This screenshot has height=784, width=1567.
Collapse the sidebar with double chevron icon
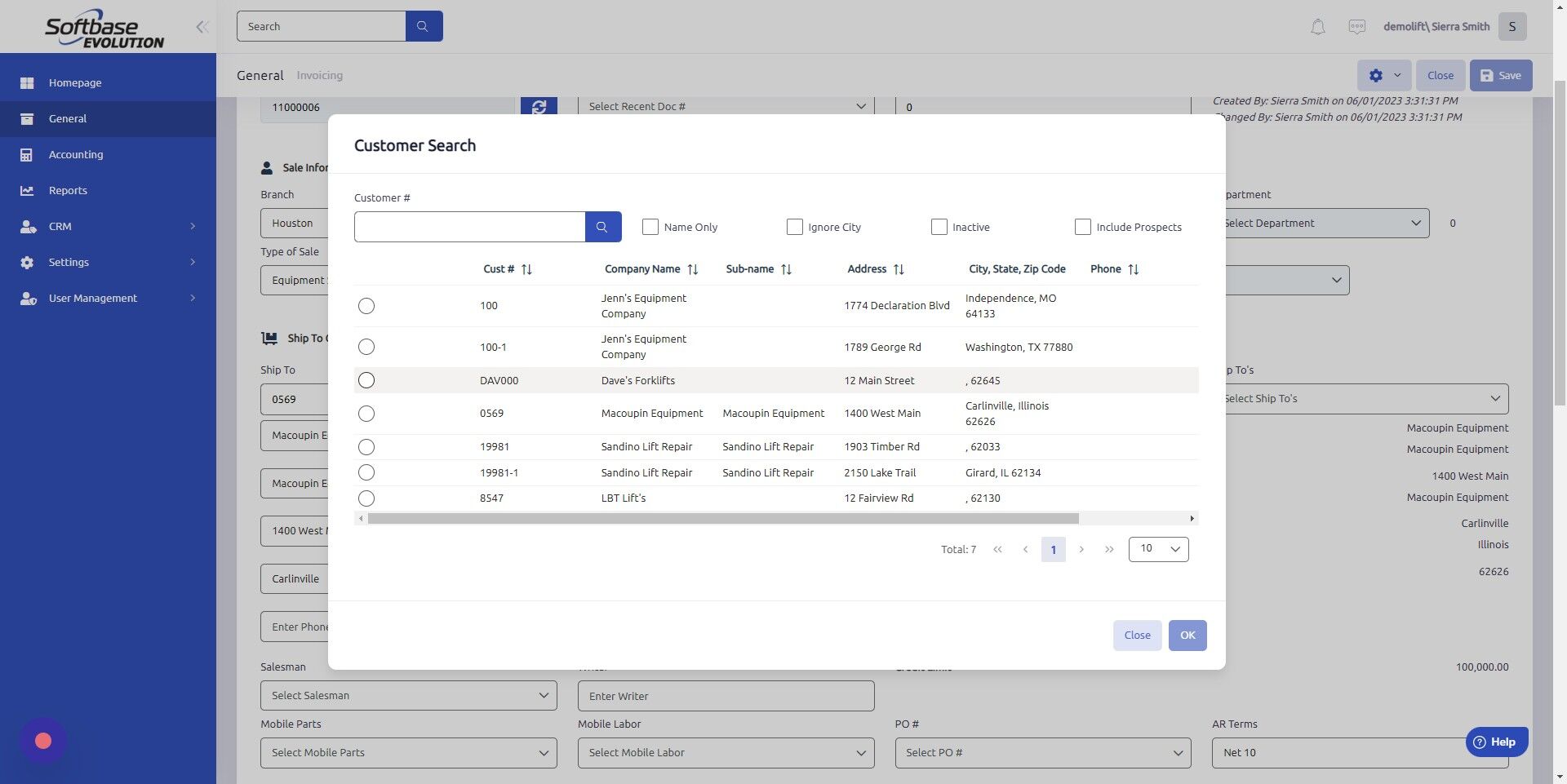pos(202,27)
